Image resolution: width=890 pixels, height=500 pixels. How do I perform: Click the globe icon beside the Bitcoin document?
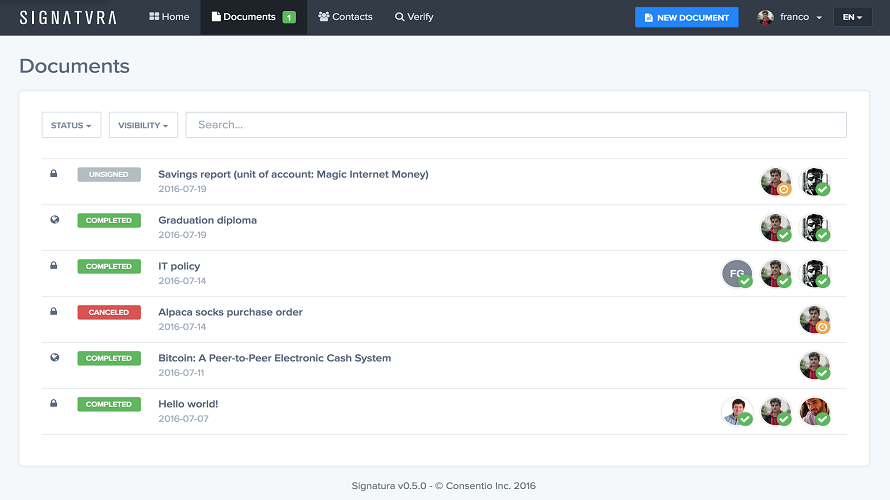[x=54, y=358]
